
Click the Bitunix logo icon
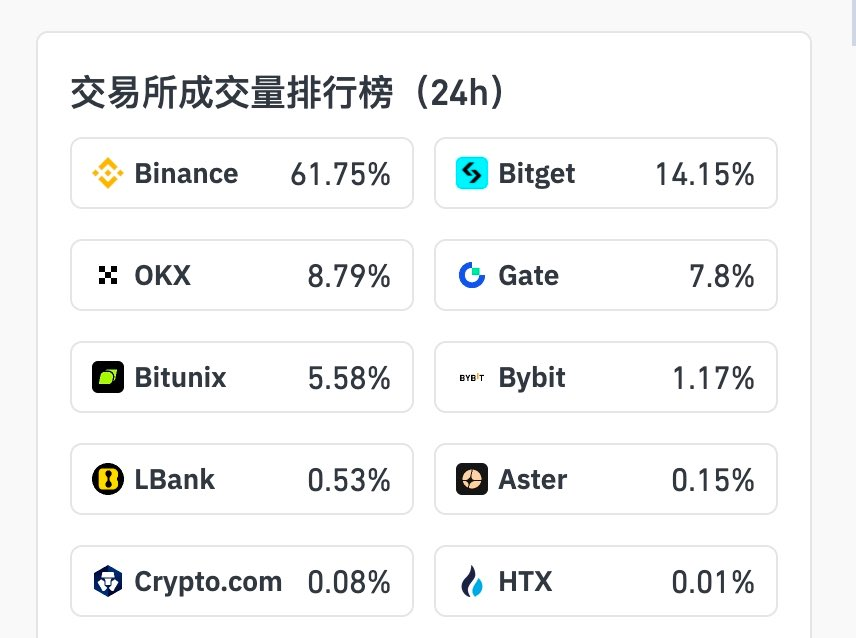pyautogui.click(x=108, y=377)
